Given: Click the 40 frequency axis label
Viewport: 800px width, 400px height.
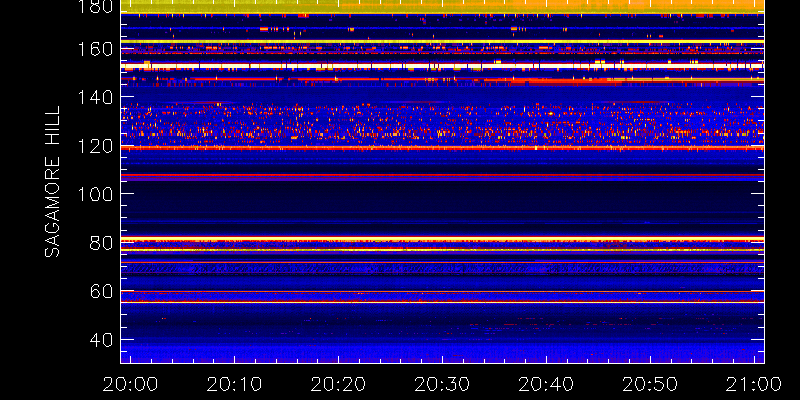Looking at the screenshot, I should coord(101,340).
